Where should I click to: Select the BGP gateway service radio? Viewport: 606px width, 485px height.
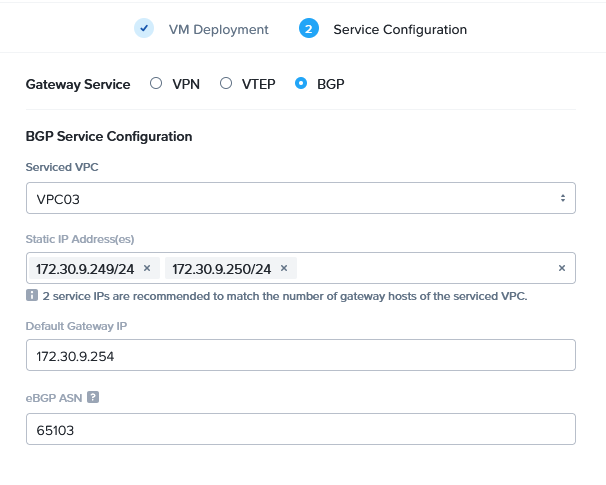pos(301,84)
